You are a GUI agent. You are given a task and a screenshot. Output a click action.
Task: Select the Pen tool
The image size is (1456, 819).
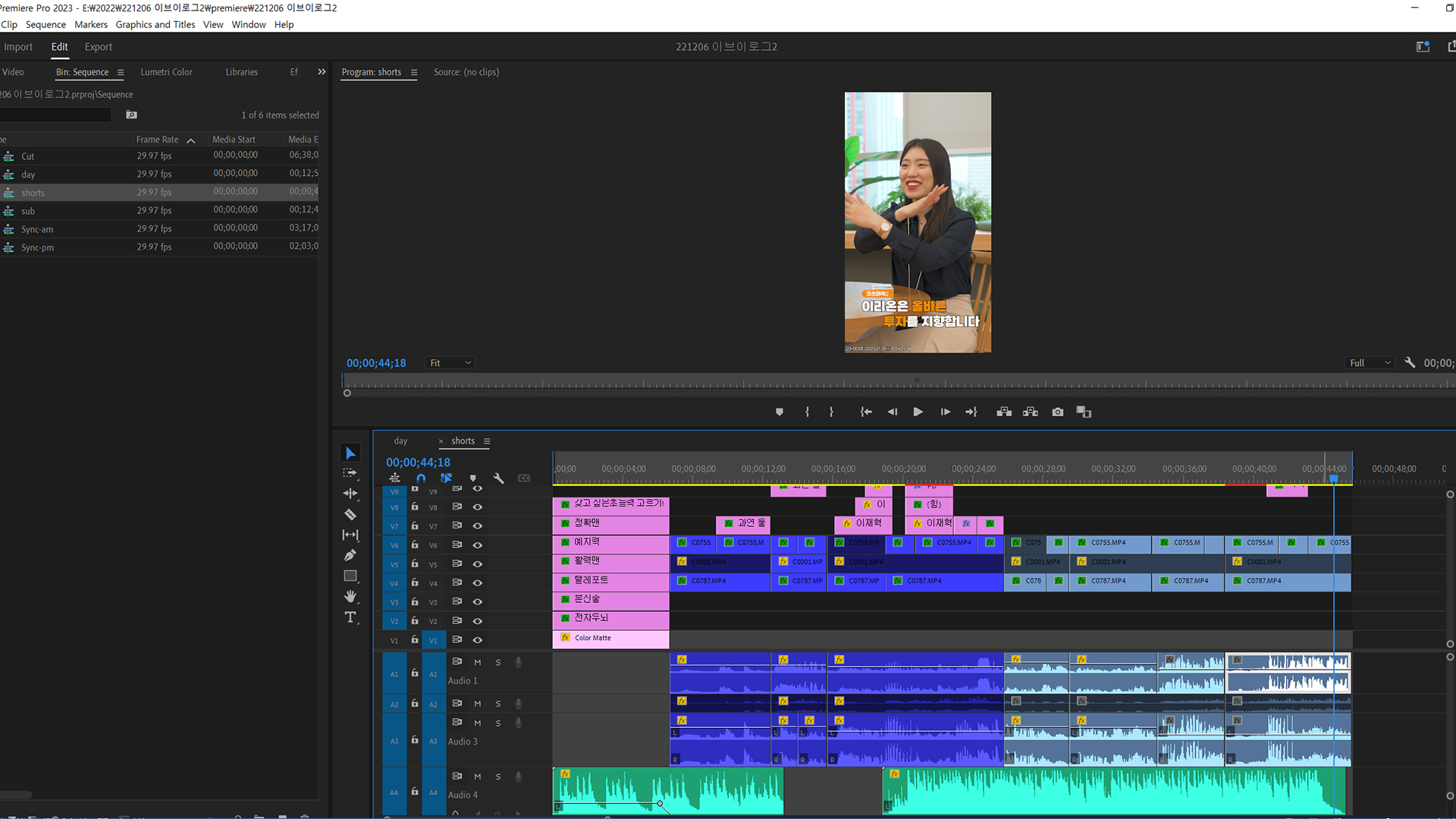coord(350,556)
